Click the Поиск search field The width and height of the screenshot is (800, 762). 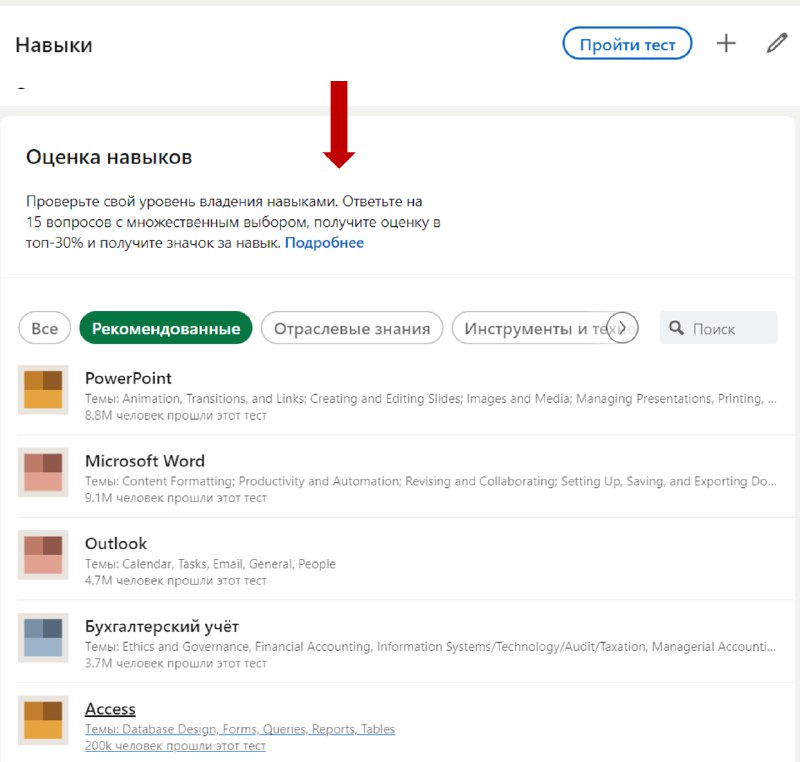718,328
